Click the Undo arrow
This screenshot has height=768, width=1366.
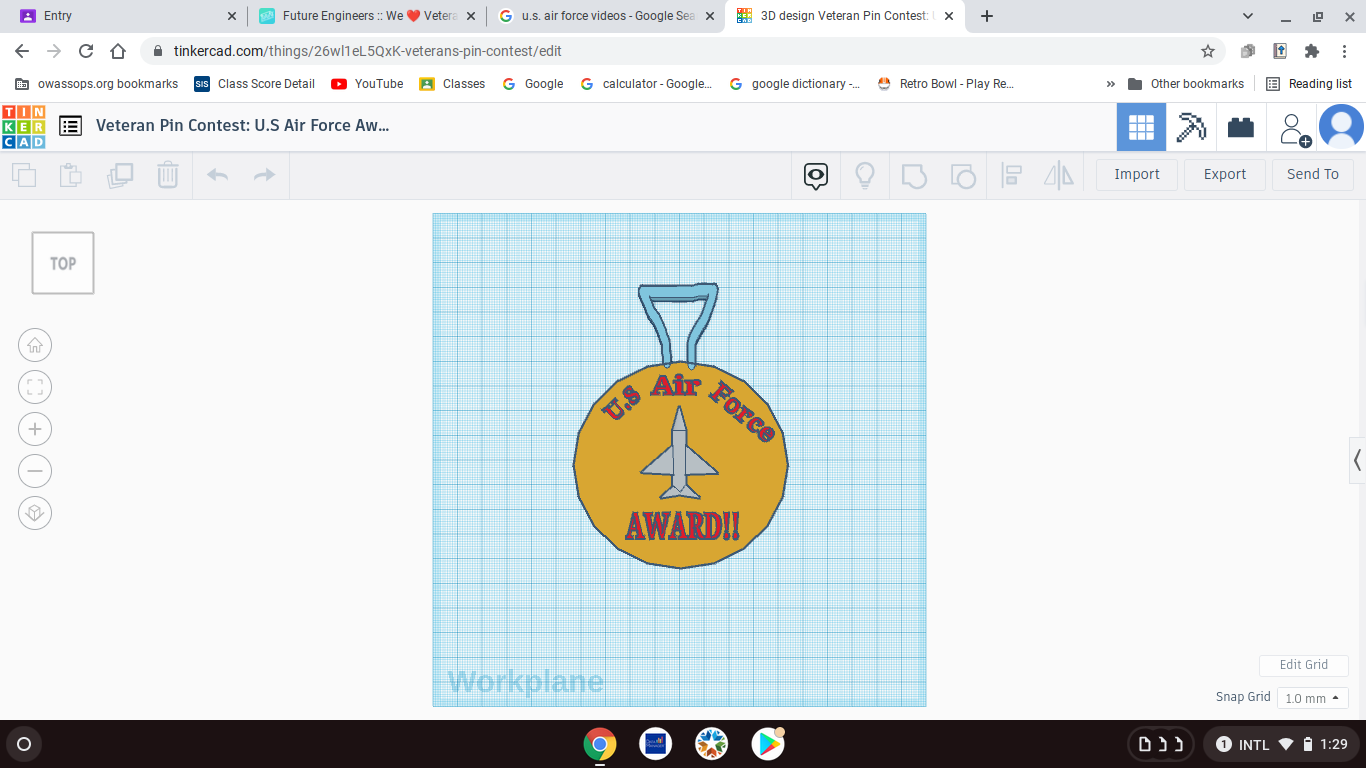[217, 175]
